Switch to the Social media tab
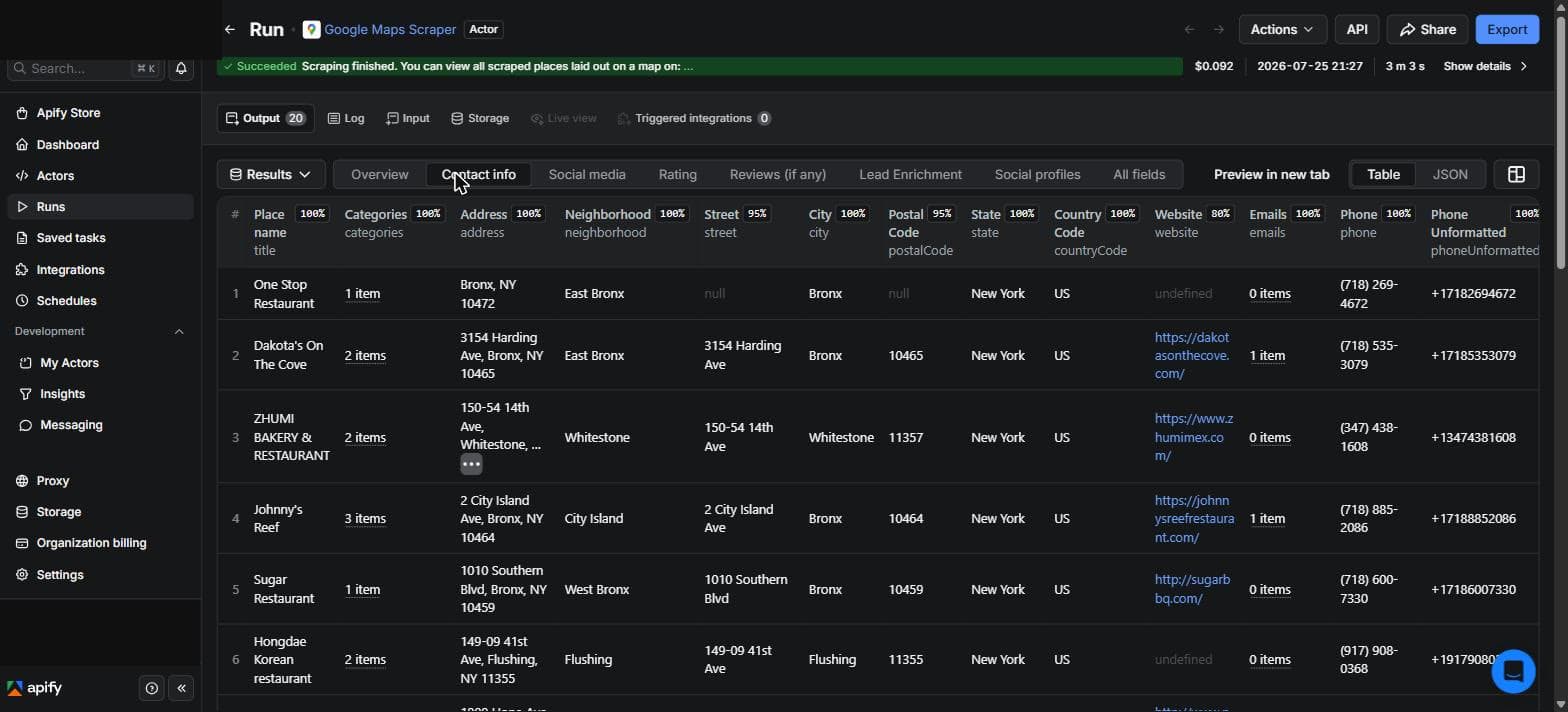Image resolution: width=1568 pixels, height=712 pixels. [587, 174]
